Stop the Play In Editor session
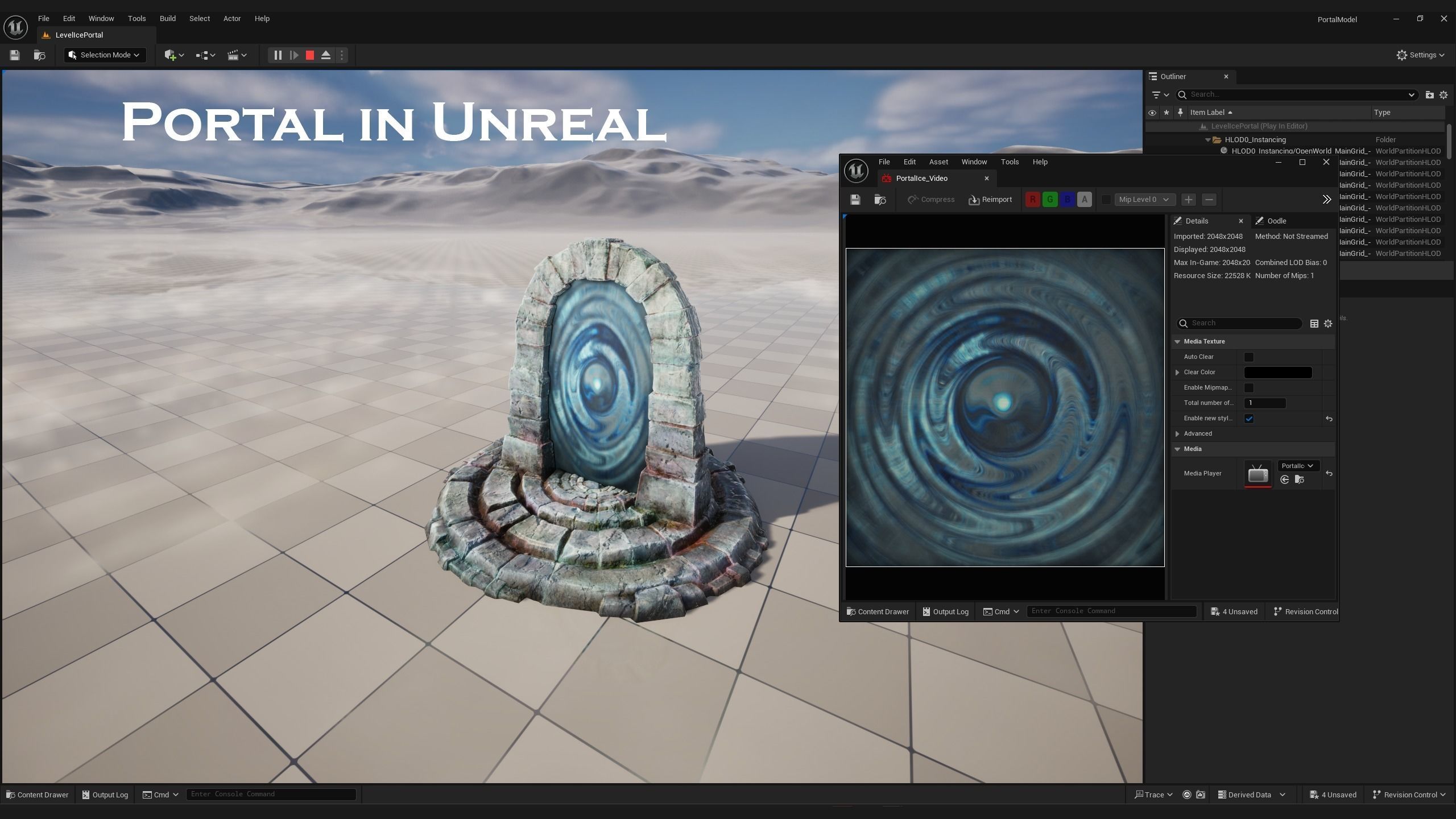Image resolution: width=1456 pixels, height=819 pixels. (310, 55)
